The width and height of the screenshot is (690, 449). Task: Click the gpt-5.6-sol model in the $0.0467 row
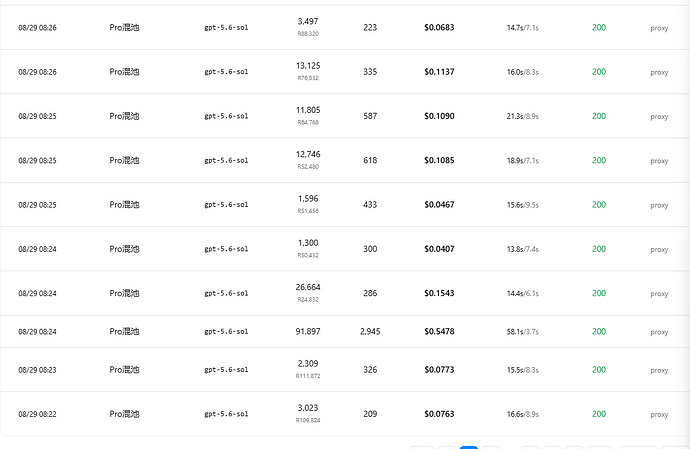226,205
